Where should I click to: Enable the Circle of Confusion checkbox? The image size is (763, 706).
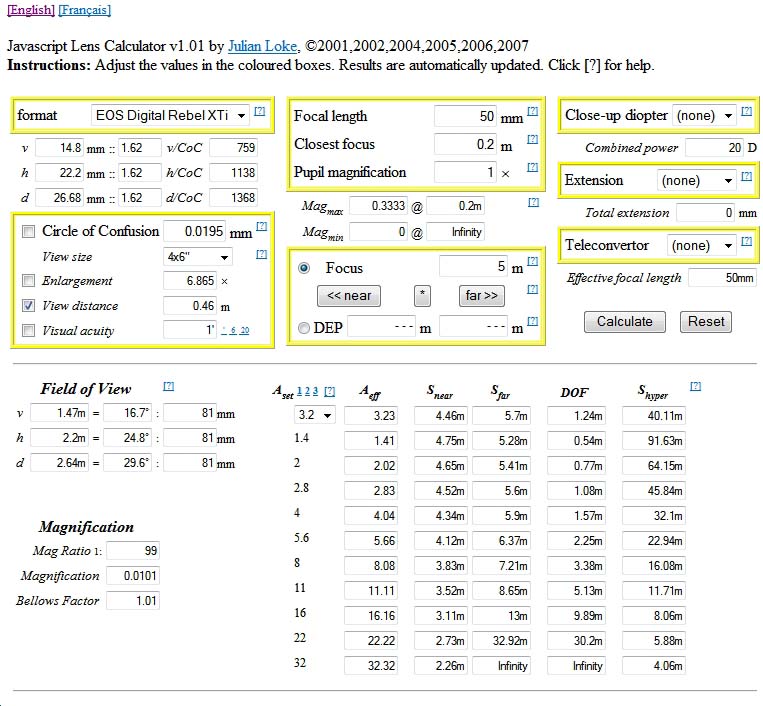point(29,231)
